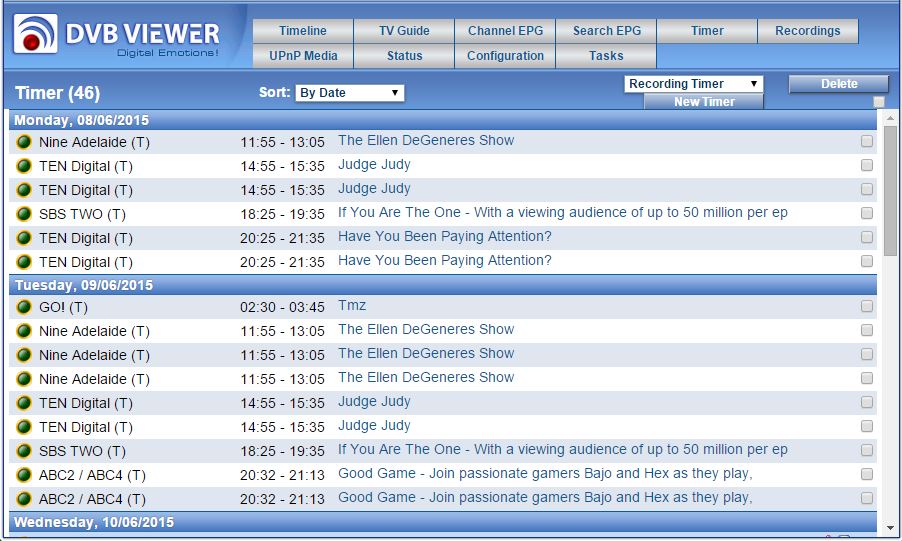Expand the Recording Timer dropdown

pyautogui.click(x=693, y=84)
